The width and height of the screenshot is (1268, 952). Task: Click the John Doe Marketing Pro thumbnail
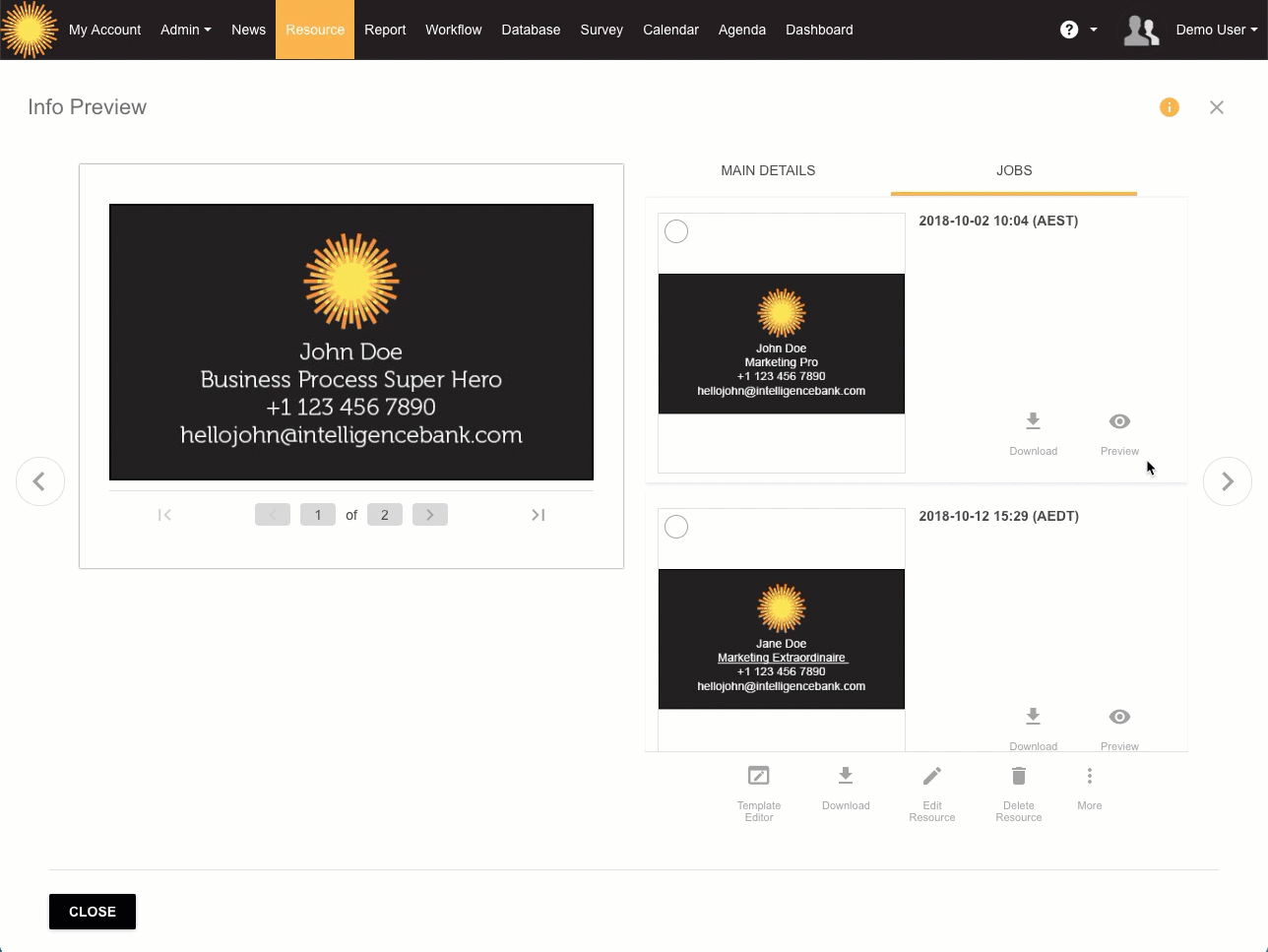click(x=782, y=344)
